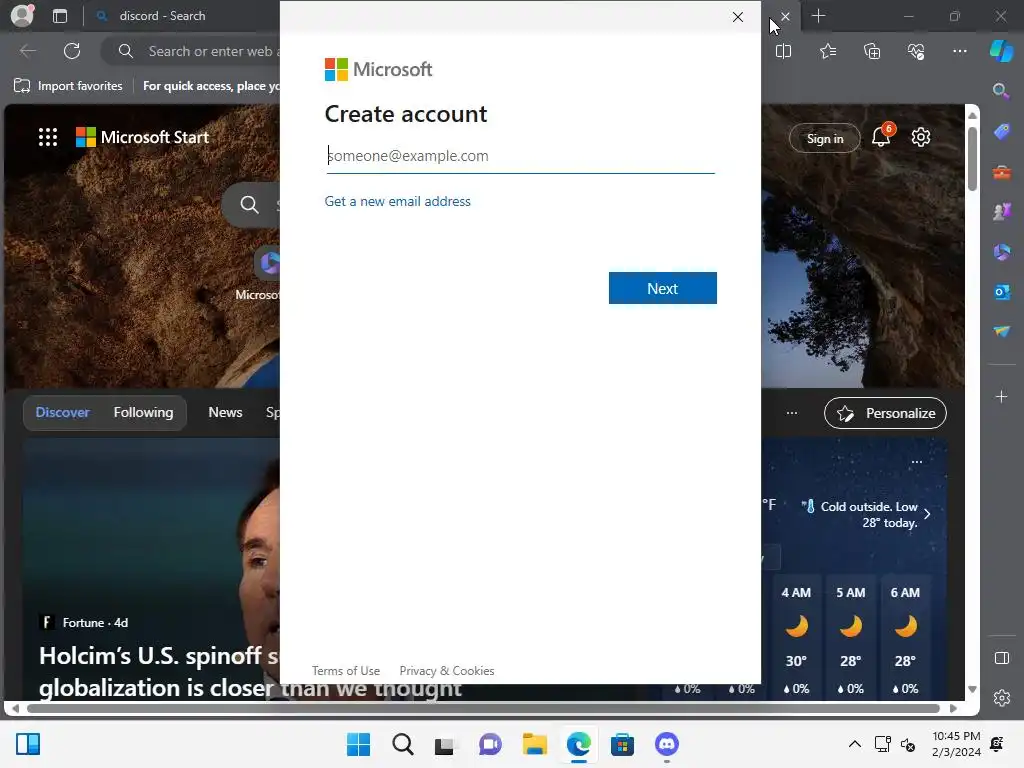
Task: Open Discord from the taskbar
Action: pyautogui.click(x=666, y=744)
